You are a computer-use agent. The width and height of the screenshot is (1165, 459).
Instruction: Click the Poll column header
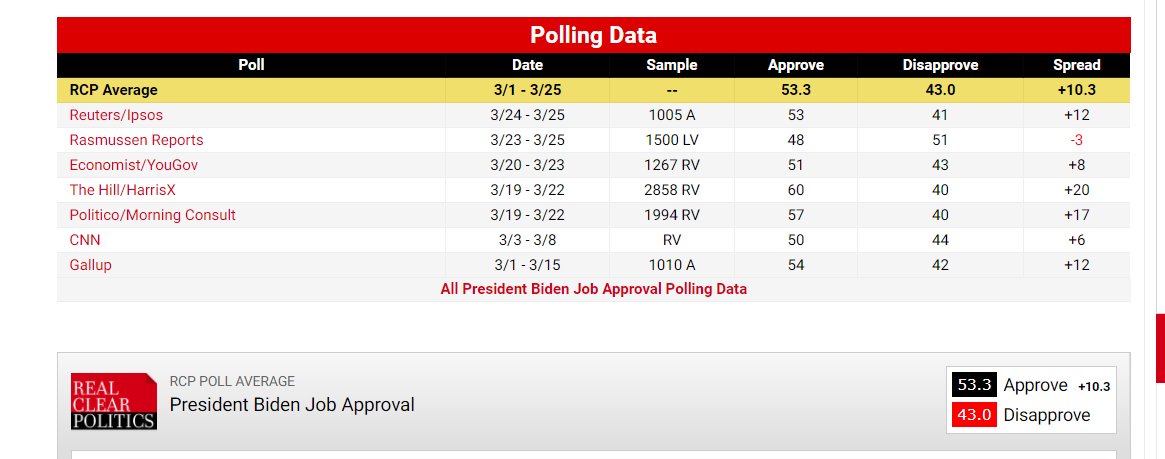tap(251, 65)
